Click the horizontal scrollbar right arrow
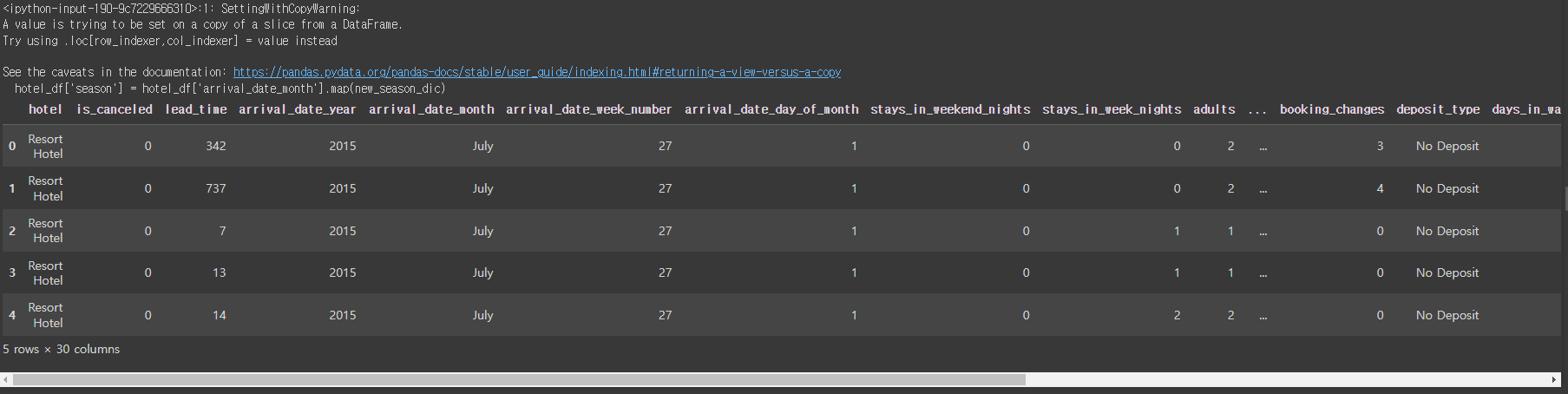Viewport: 1568px width, 394px height. tap(1553, 380)
